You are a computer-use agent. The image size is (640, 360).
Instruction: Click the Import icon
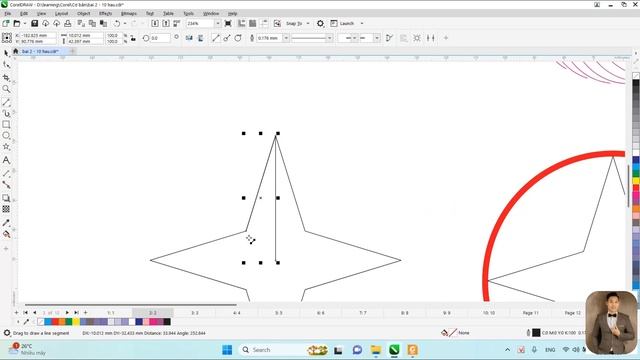(155, 24)
